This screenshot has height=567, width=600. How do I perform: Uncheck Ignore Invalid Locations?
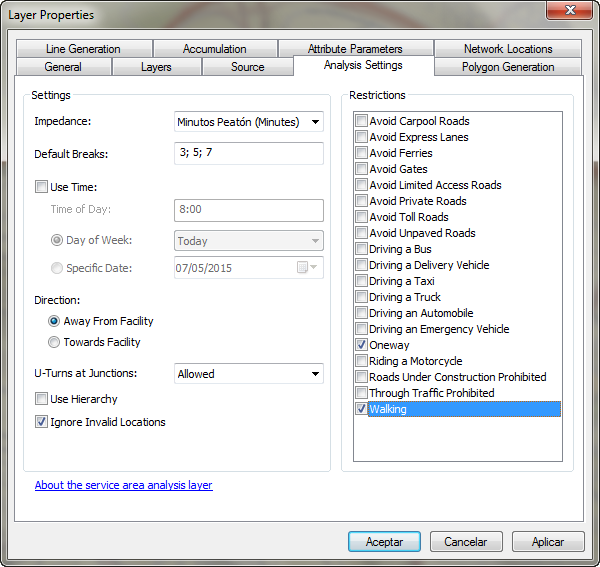coord(41,422)
